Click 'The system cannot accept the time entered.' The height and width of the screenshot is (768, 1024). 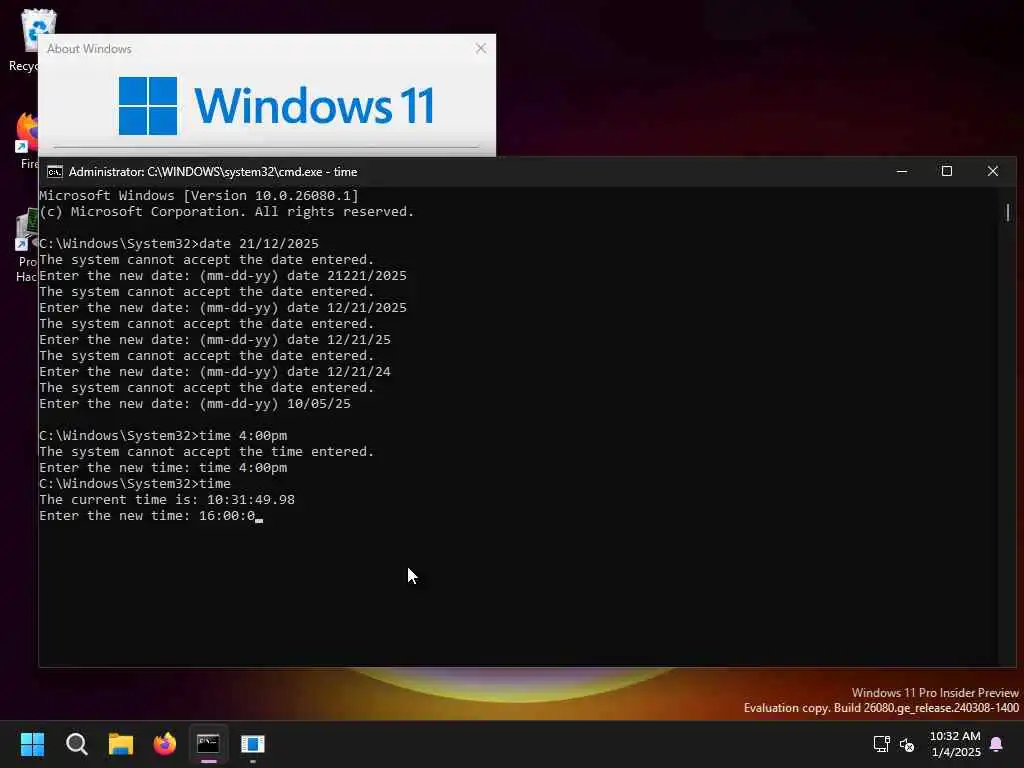coord(206,452)
